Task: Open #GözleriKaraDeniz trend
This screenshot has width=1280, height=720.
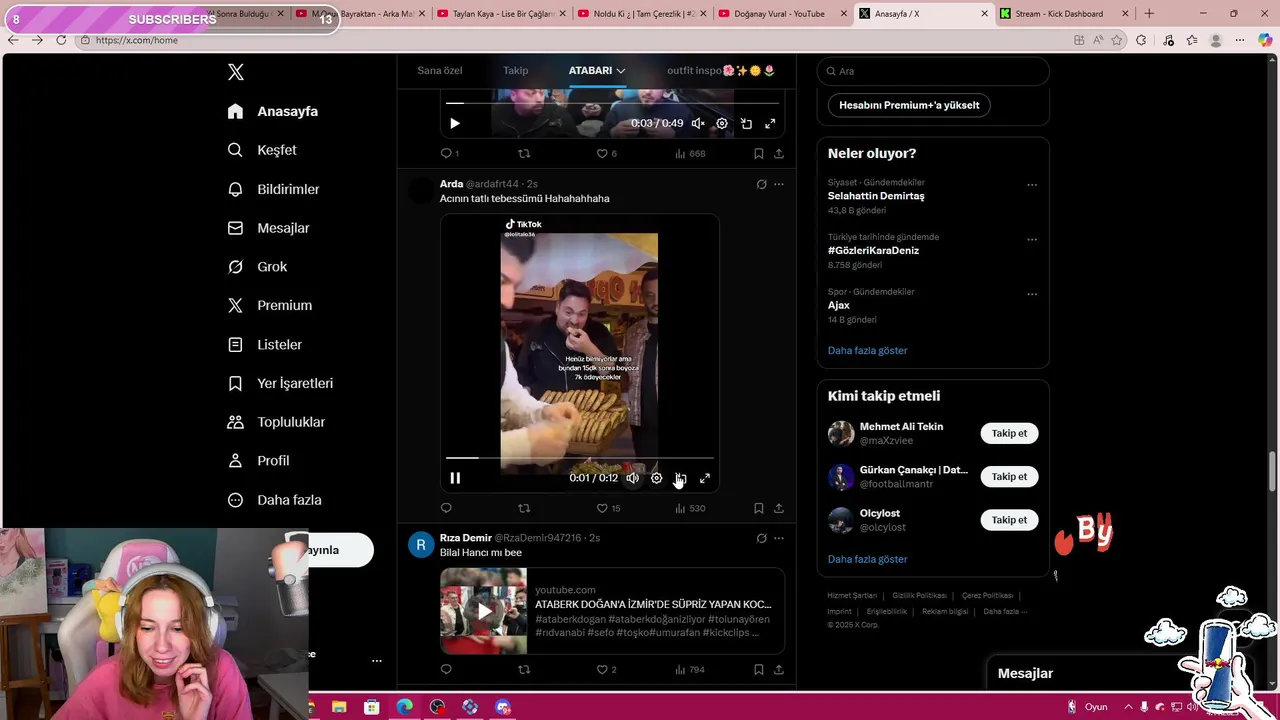Action: point(873,251)
